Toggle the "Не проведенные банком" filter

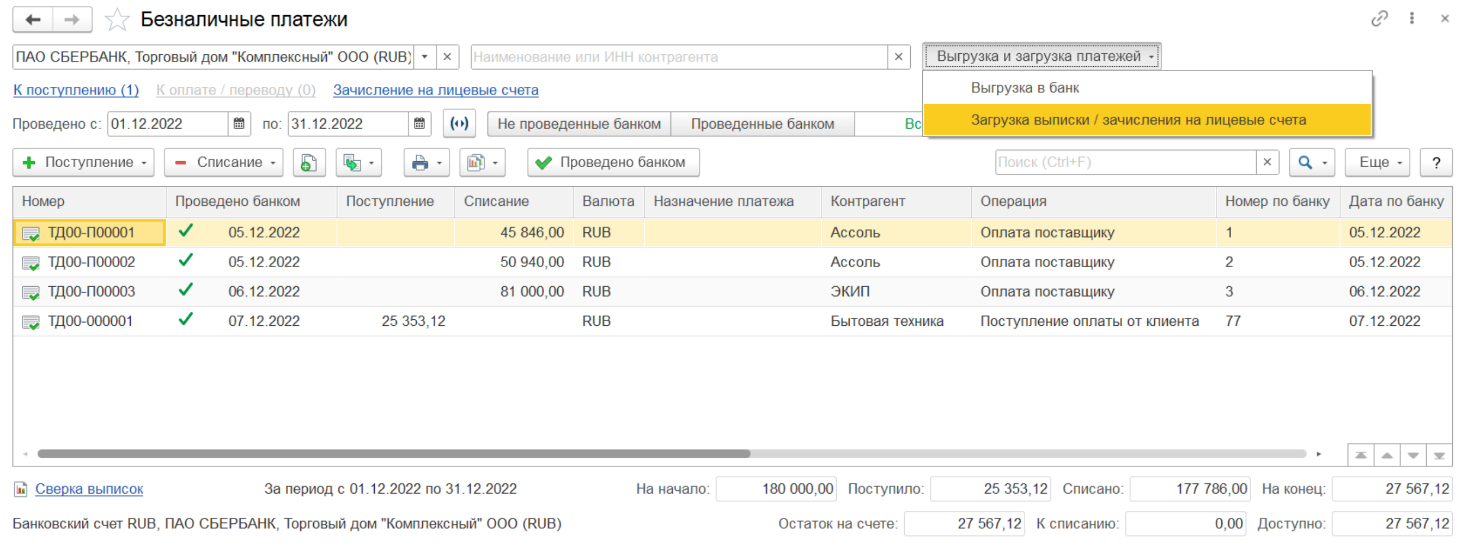[579, 124]
